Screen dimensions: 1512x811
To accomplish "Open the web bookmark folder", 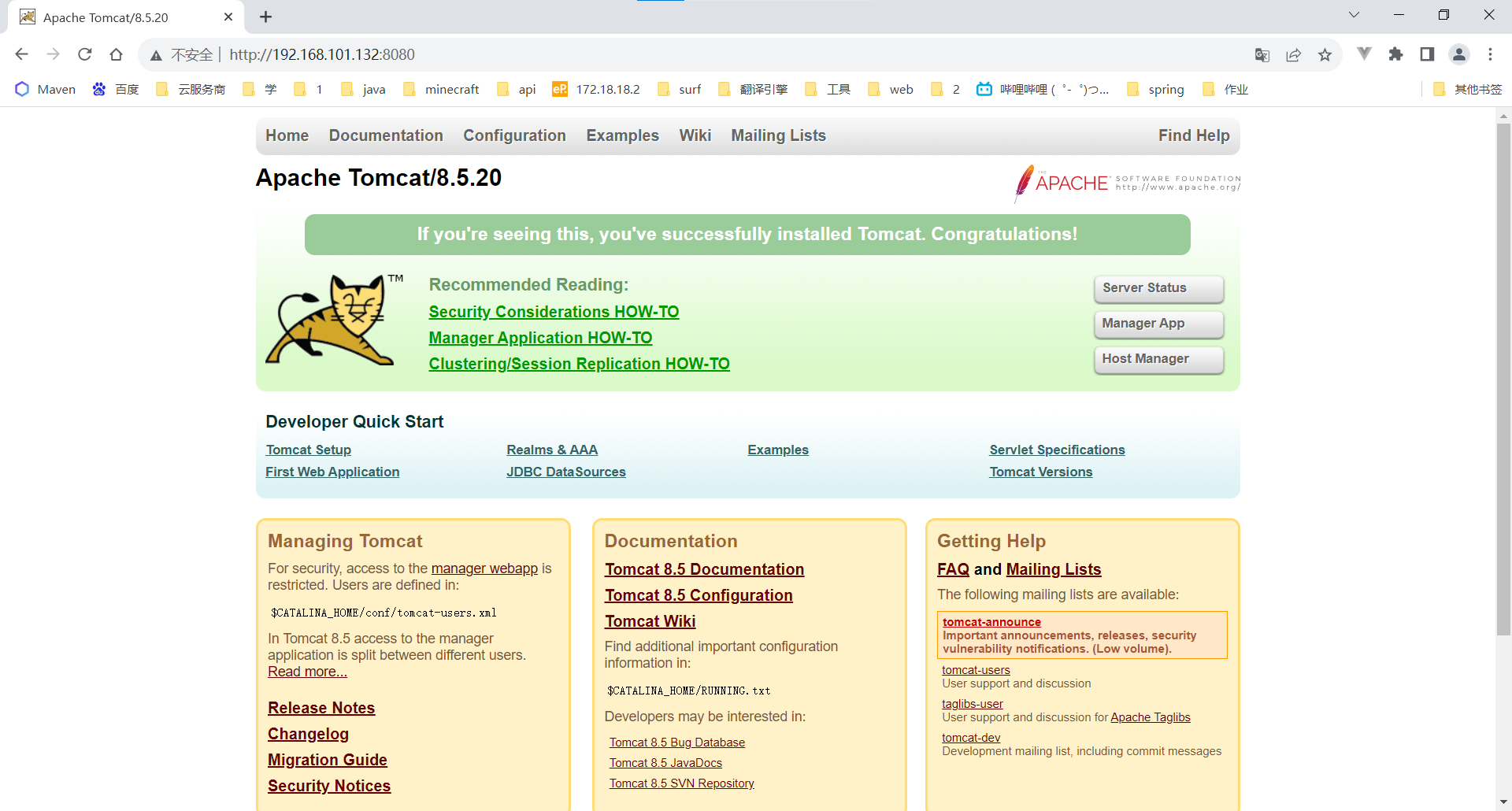I will pyautogui.click(x=891, y=89).
